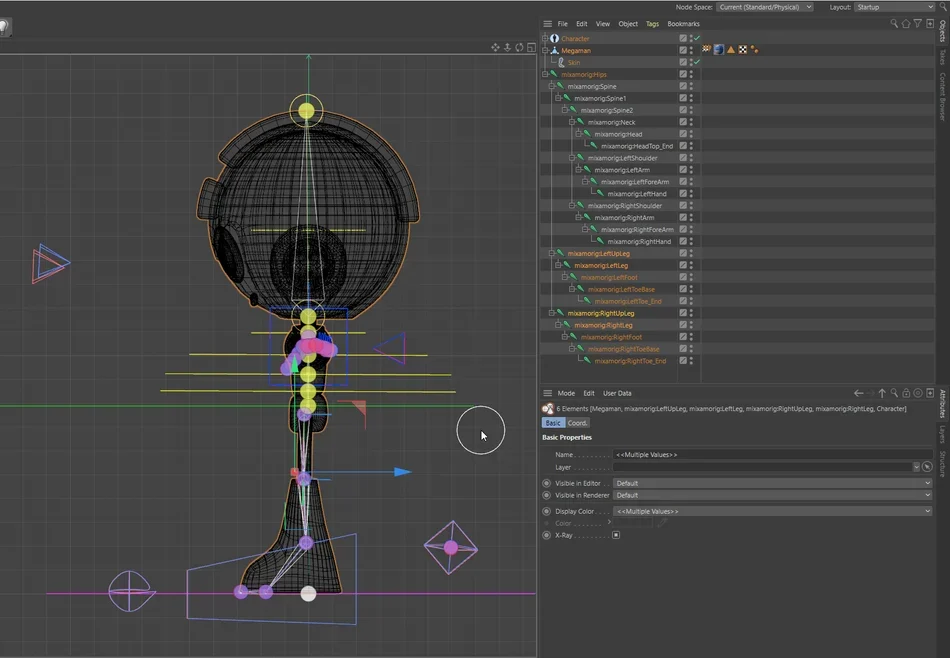Open the Attribute Manager hamburger menu

547,393
